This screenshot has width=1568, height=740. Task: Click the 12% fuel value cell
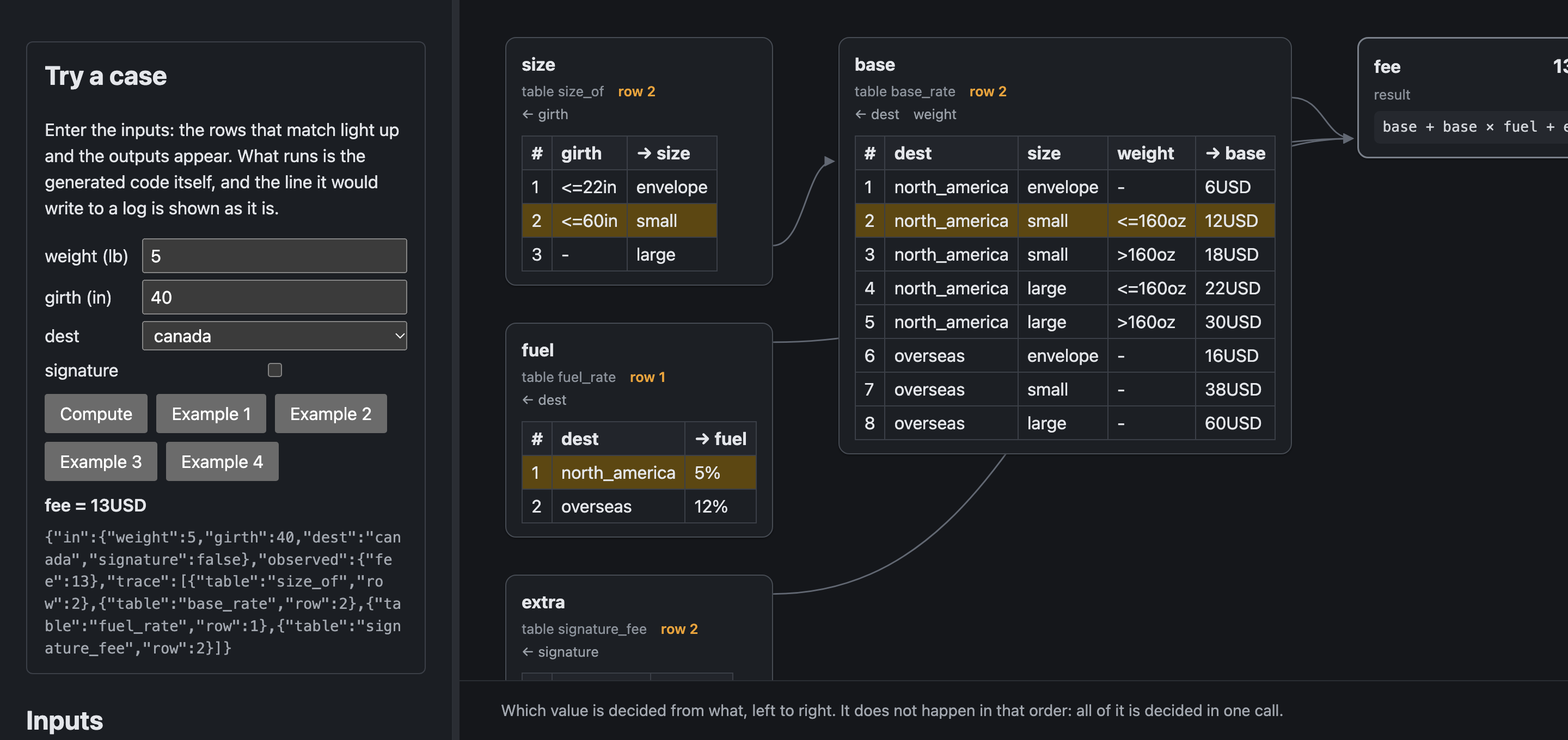(x=721, y=507)
